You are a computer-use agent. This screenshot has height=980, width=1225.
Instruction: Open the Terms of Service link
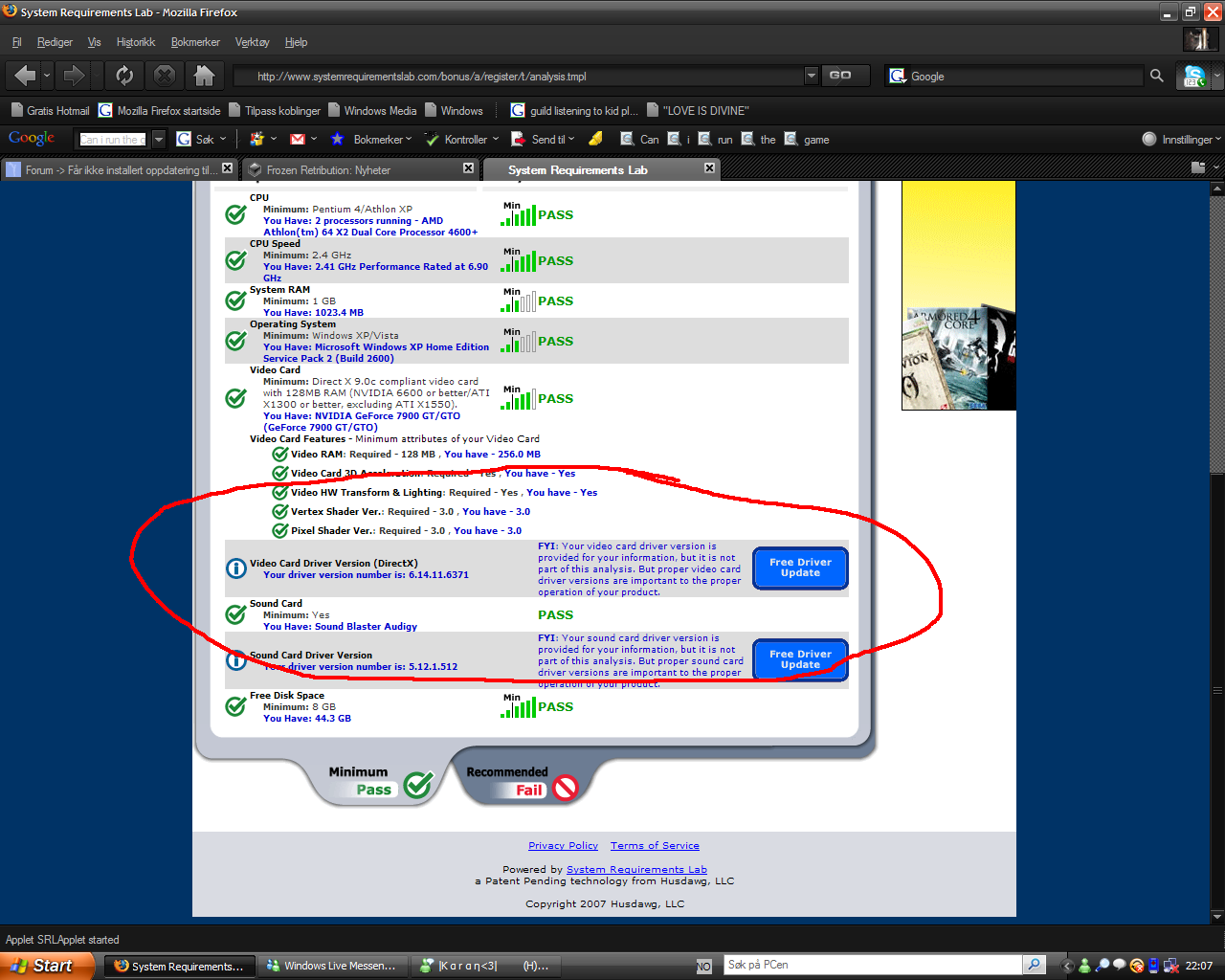click(655, 845)
